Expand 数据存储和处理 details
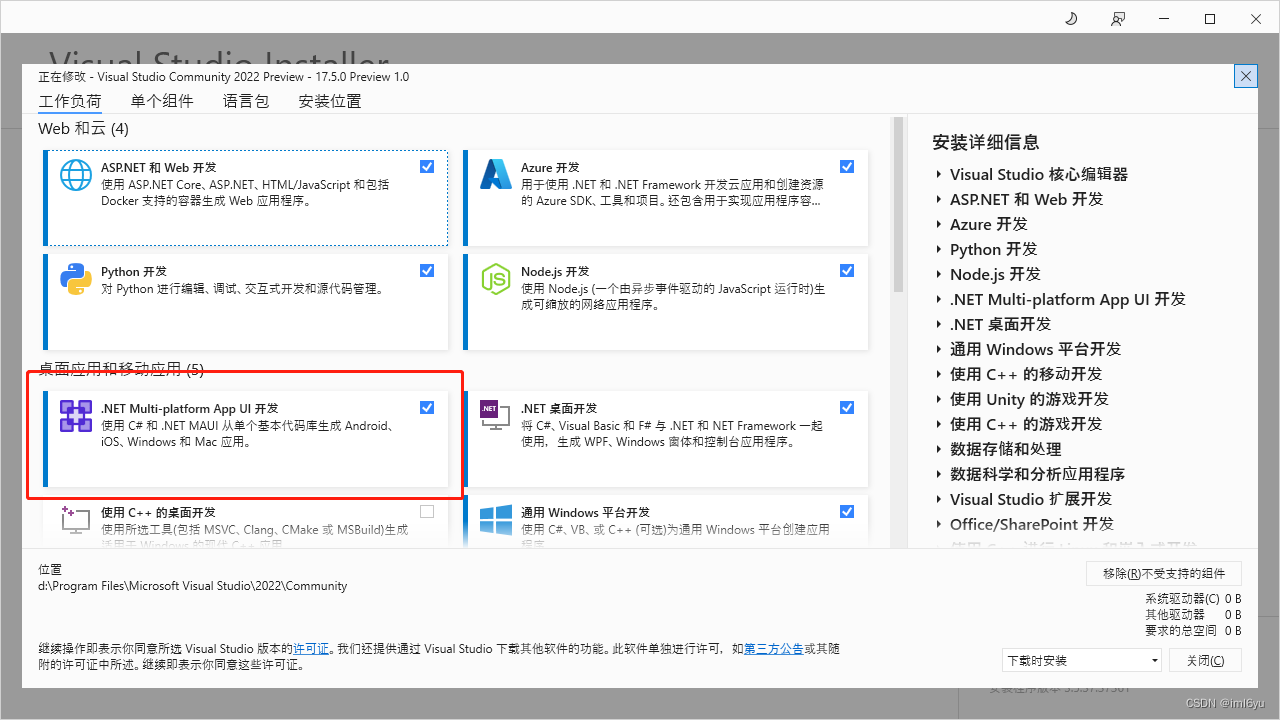The height and width of the screenshot is (720, 1280). tap(940, 449)
